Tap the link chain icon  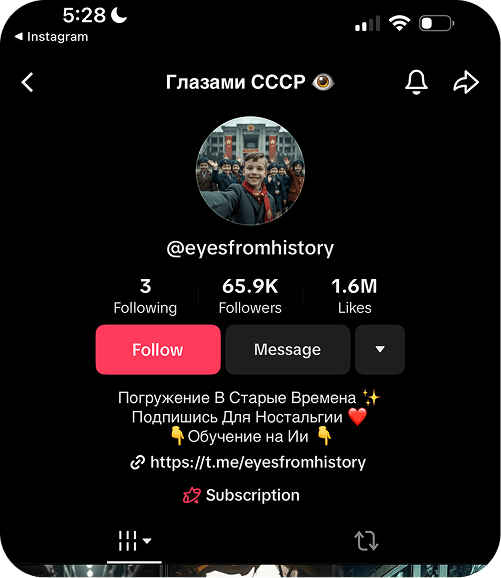138,462
